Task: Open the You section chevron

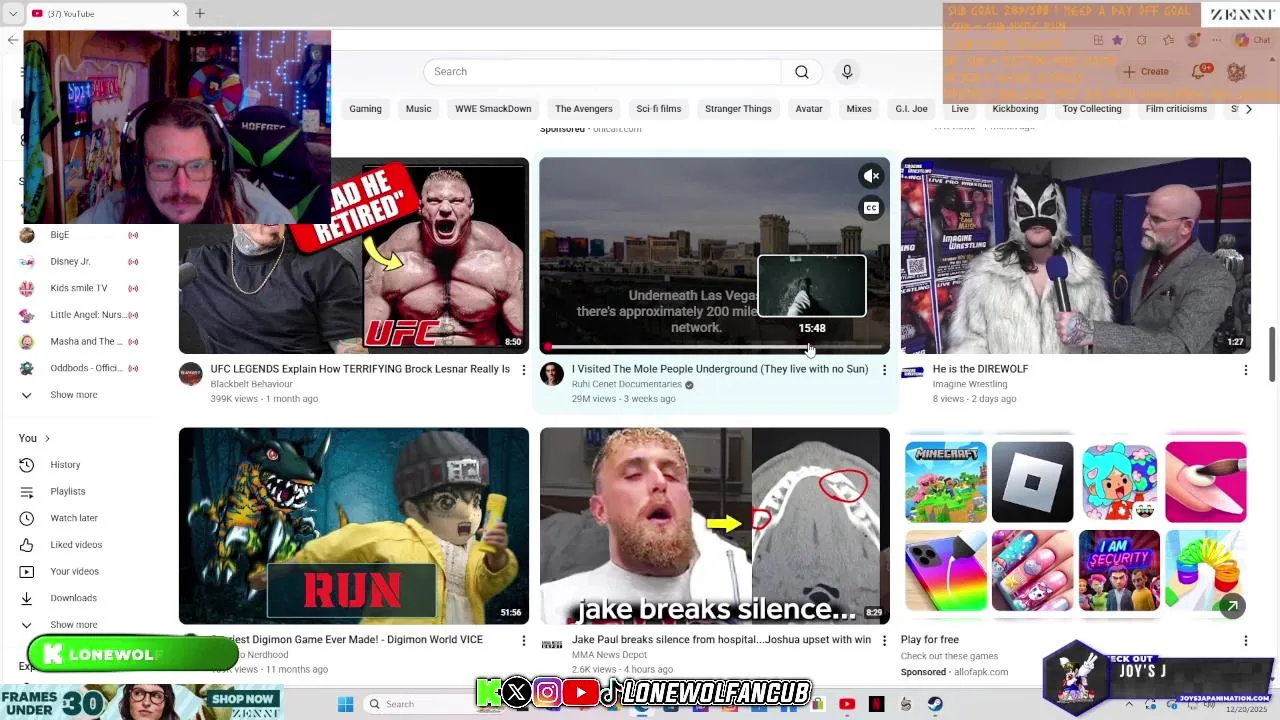Action: (47, 438)
